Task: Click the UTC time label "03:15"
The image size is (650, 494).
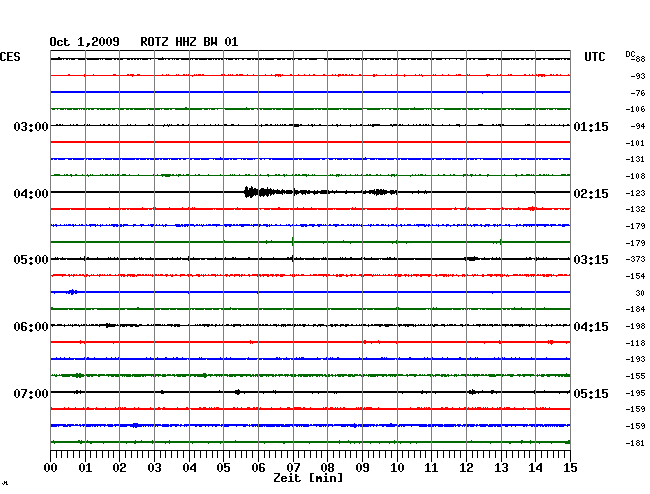Action: coord(591,260)
